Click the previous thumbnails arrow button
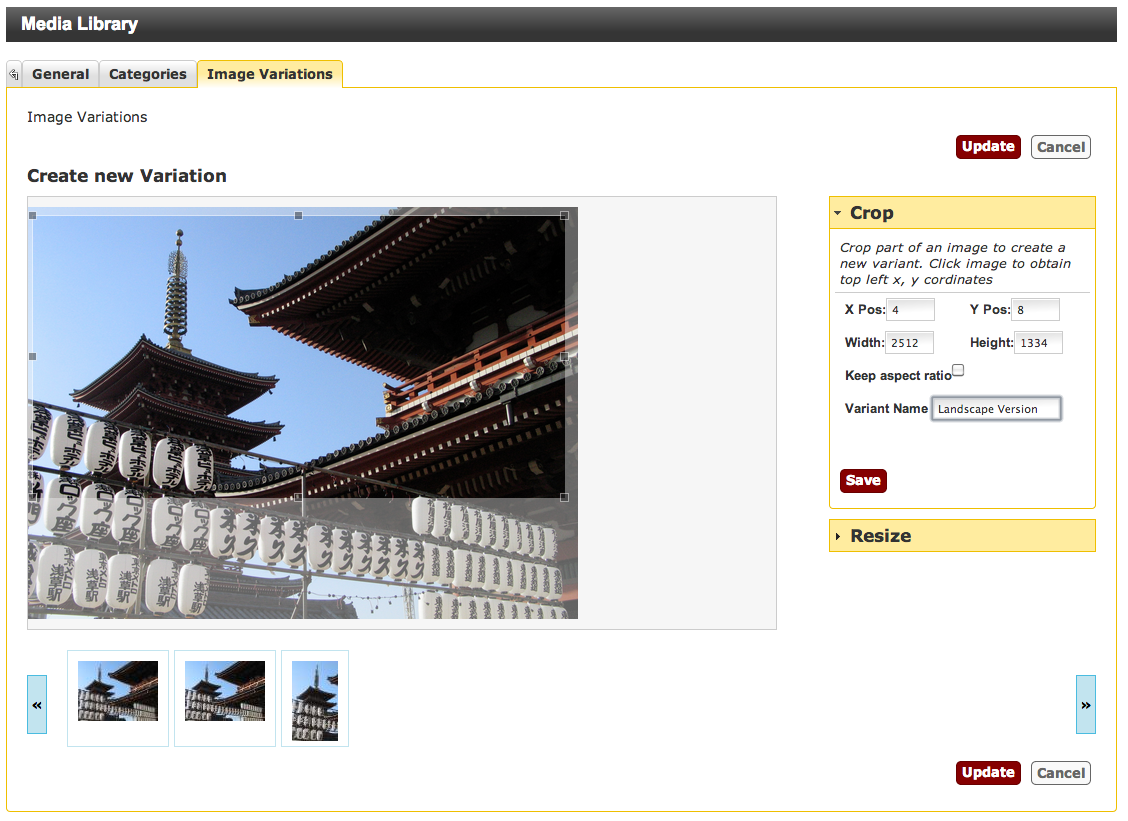1128x821 pixels. 37,704
